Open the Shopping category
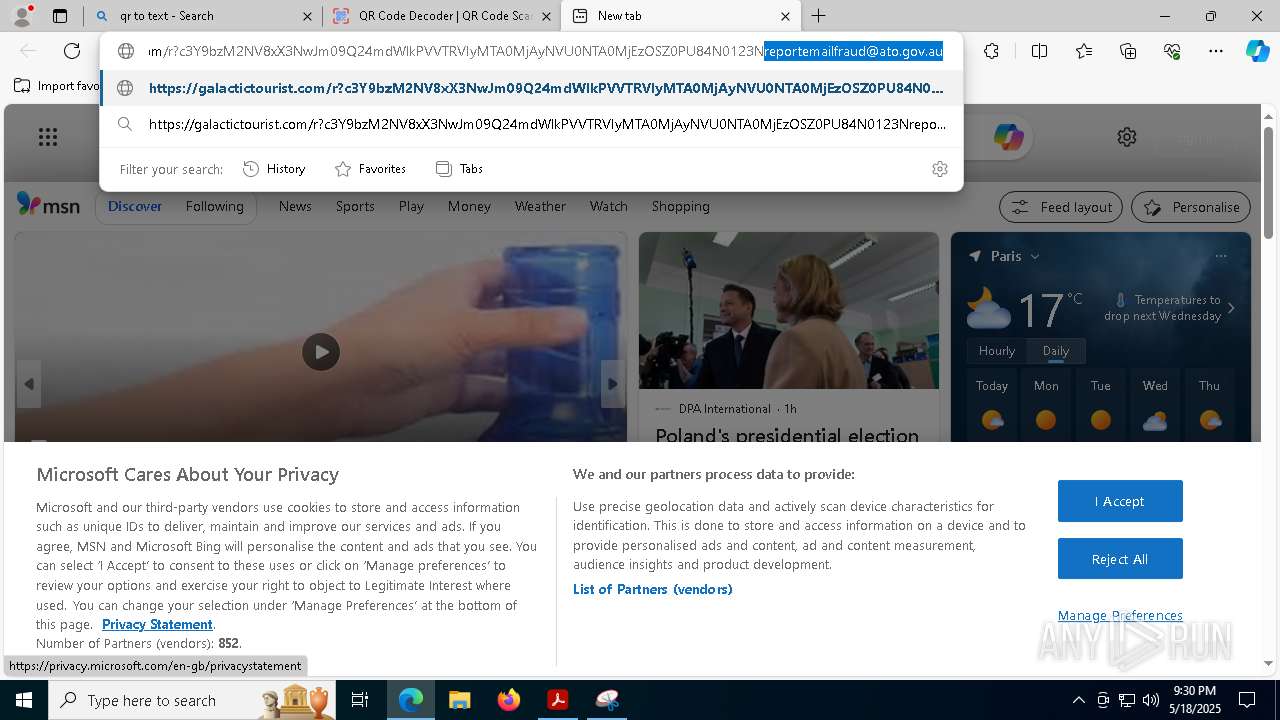Viewport: 1280px width, 720px height. (x=680, y=206)
